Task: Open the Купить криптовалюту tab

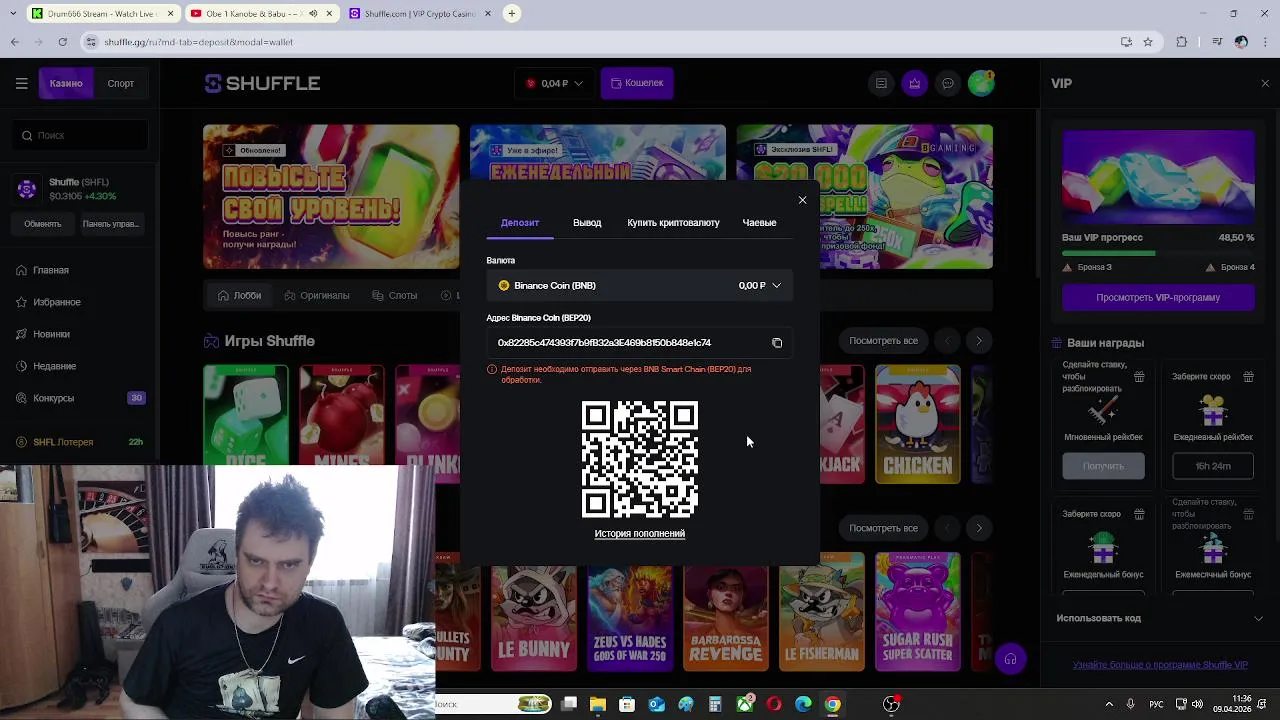Action: tap(673, 223)
